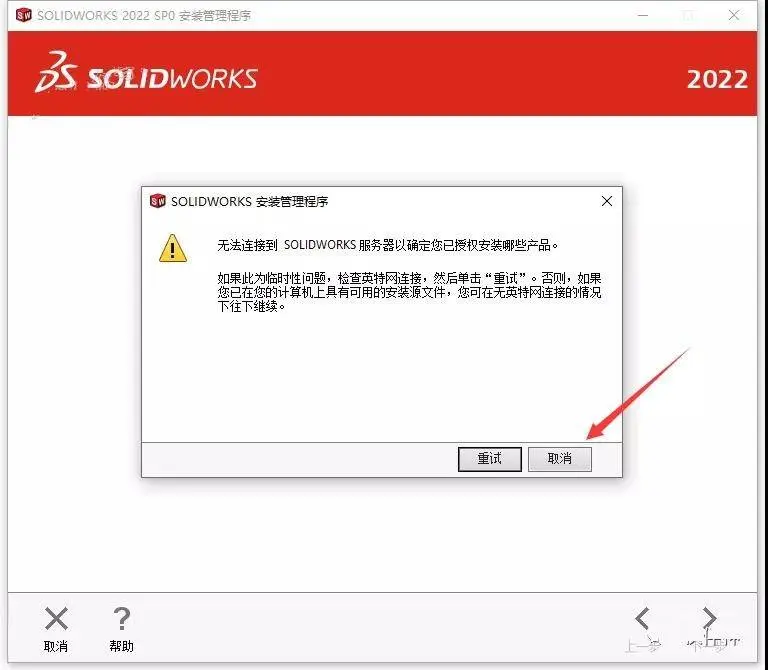Click the 无法连接到 SOLIDWORKS 服务器 message line
This screenshot has height=670, width=768.
(387, 245)
